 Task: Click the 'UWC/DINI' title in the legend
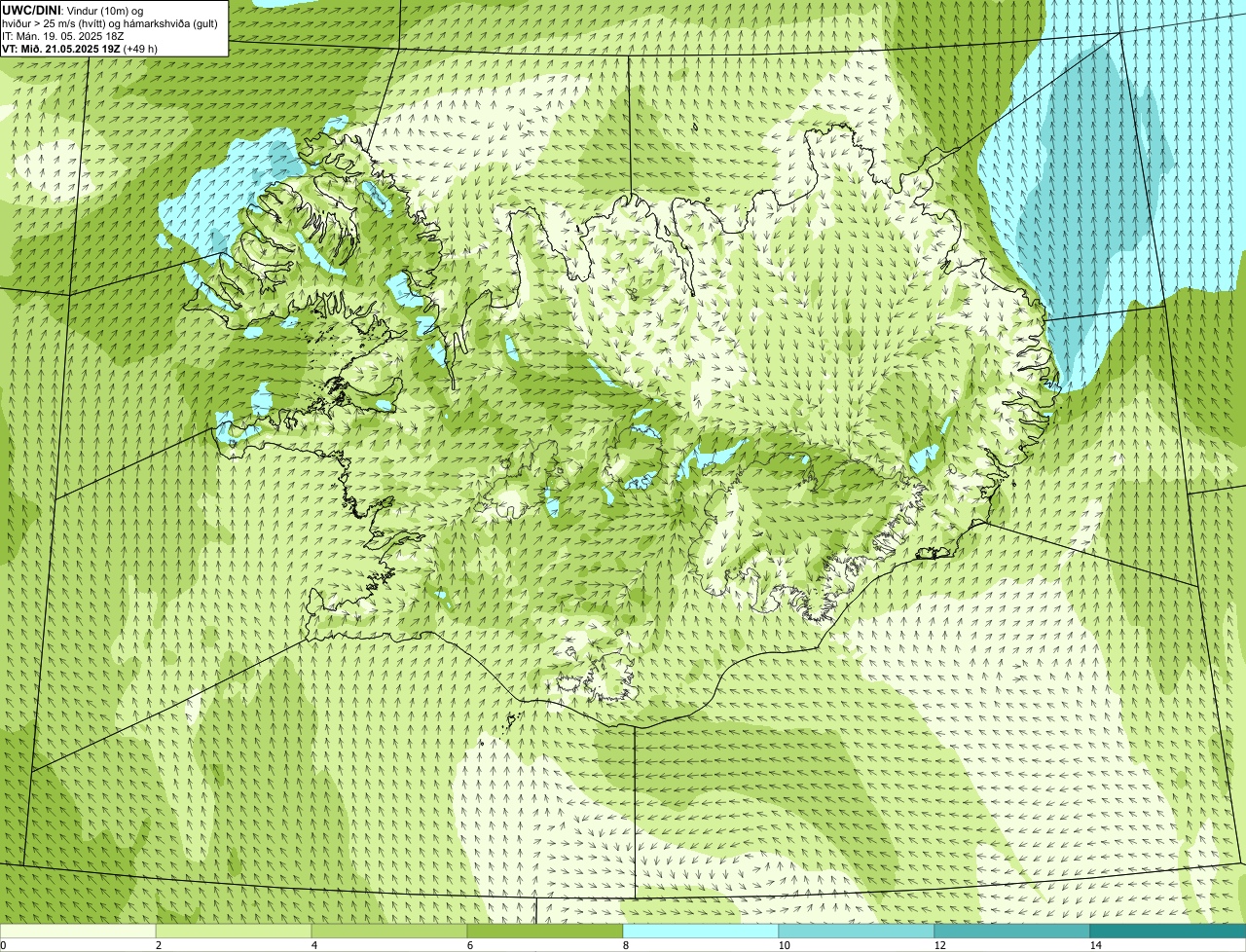[x=32, y=10]
